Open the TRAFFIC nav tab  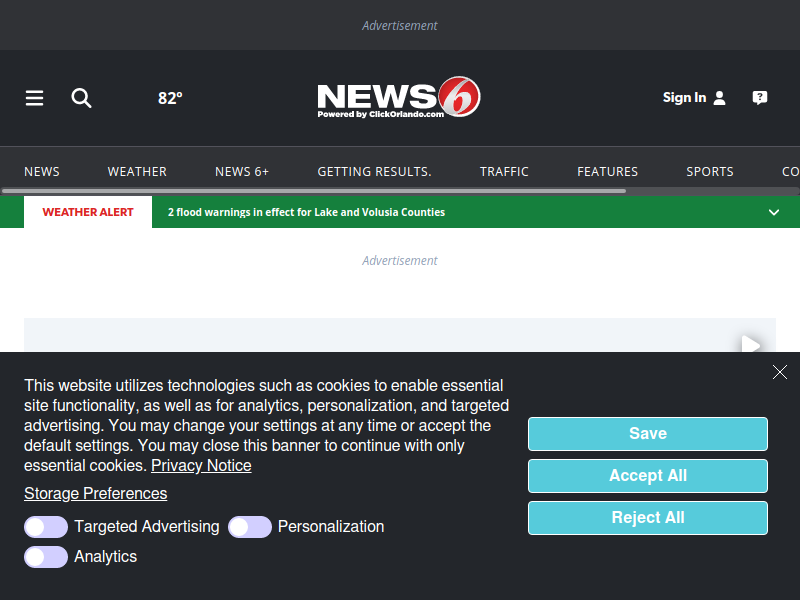click(504, 171)
